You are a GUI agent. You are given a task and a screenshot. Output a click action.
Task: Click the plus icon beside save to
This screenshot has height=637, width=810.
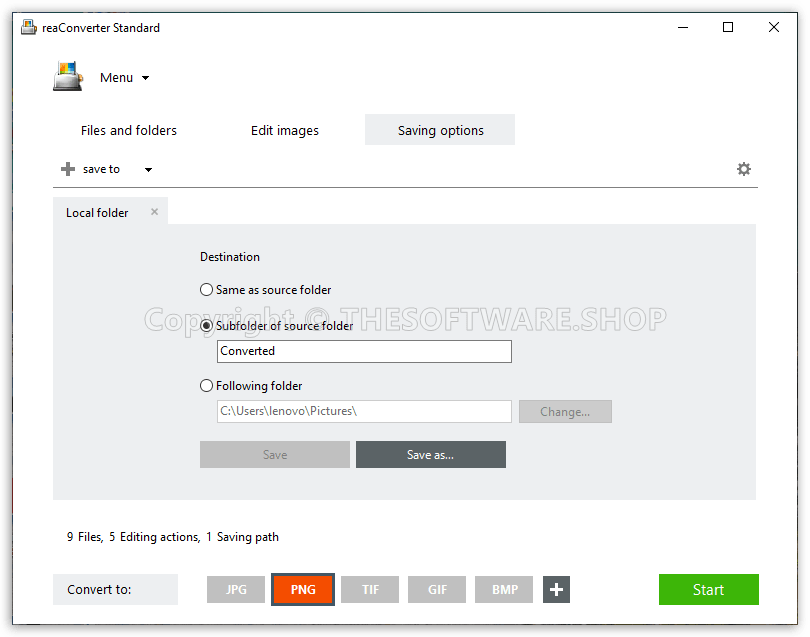[x=68, y=169]
